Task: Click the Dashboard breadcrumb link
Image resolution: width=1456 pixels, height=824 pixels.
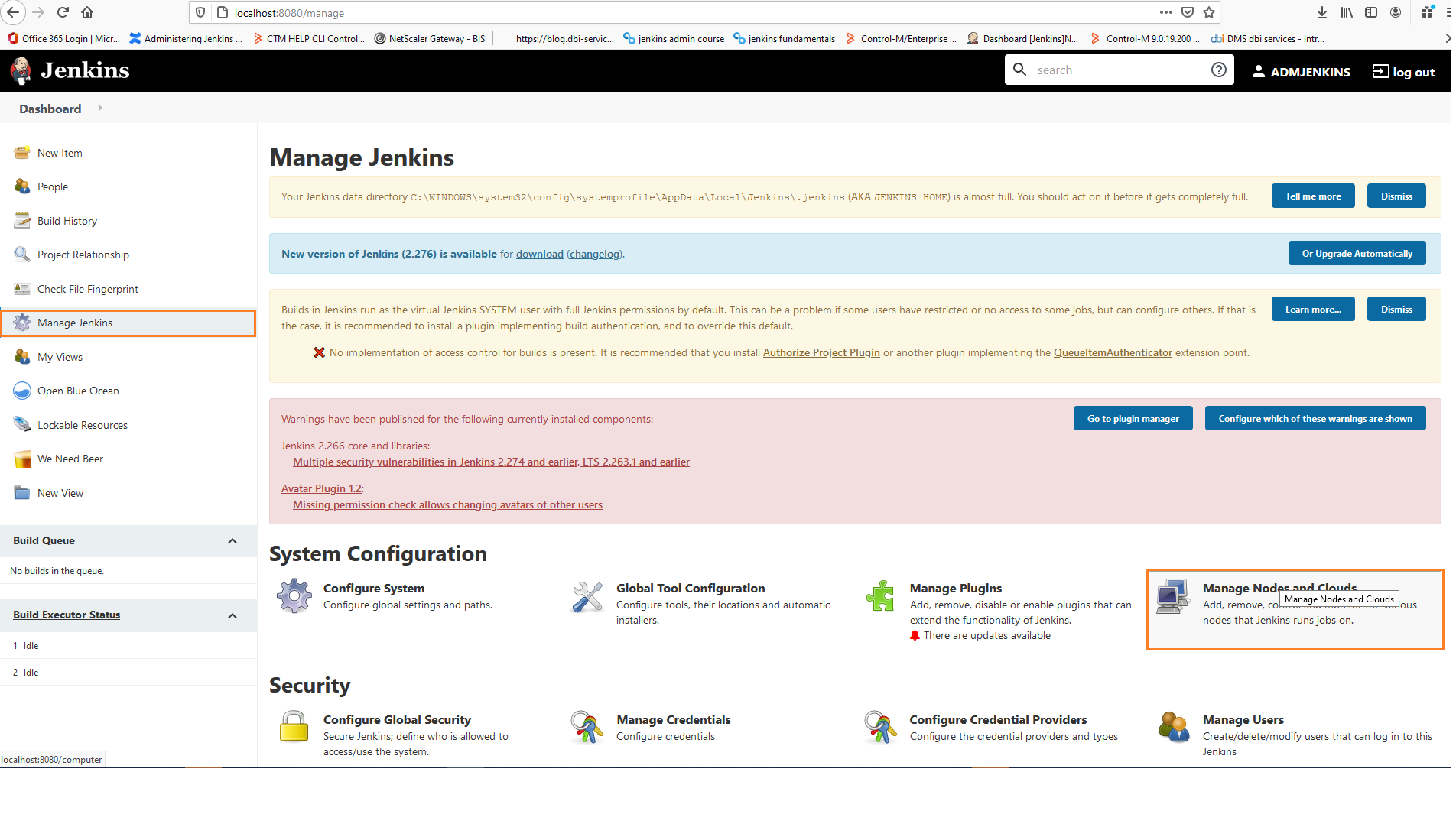Action: 50,109
